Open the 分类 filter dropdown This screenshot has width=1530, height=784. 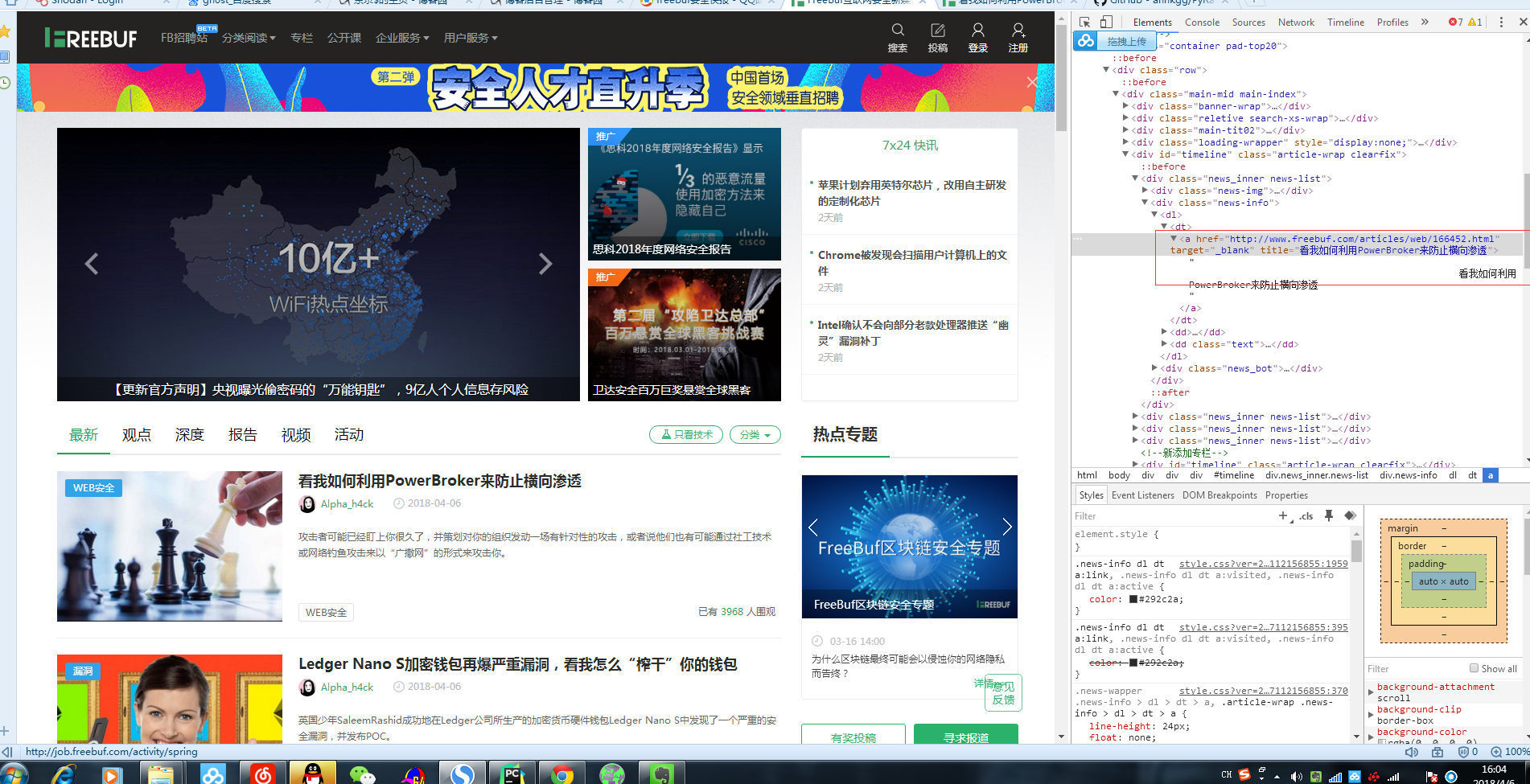click(755, 434)
